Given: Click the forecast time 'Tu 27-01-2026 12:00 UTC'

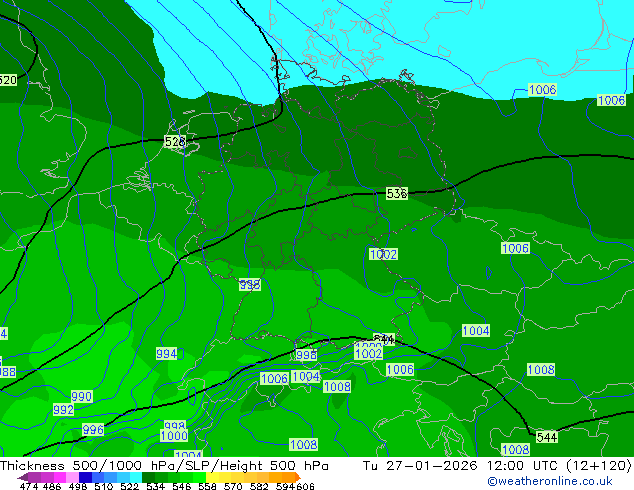Looking at the screenshot, I should pos(461,466).
